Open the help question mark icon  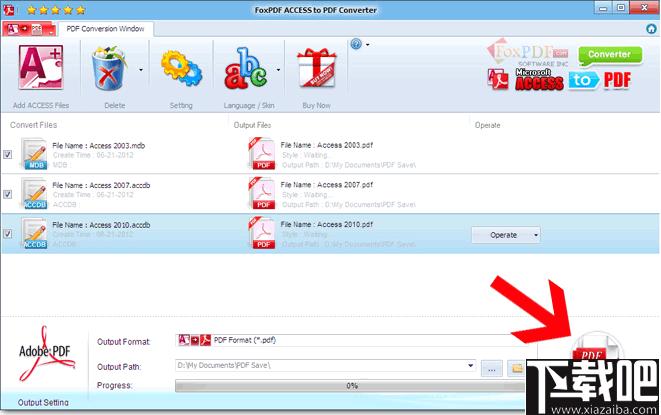356,43
